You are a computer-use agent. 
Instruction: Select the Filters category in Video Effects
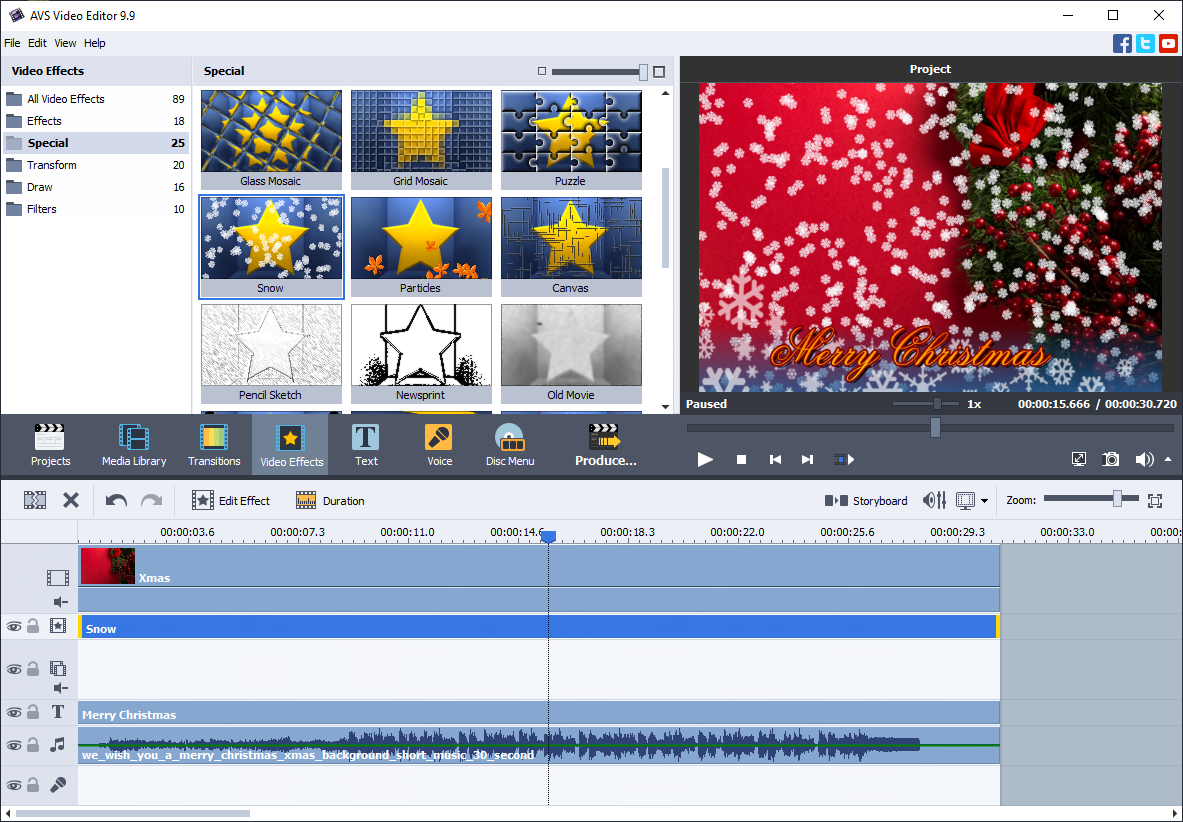[x=41, y=208]
